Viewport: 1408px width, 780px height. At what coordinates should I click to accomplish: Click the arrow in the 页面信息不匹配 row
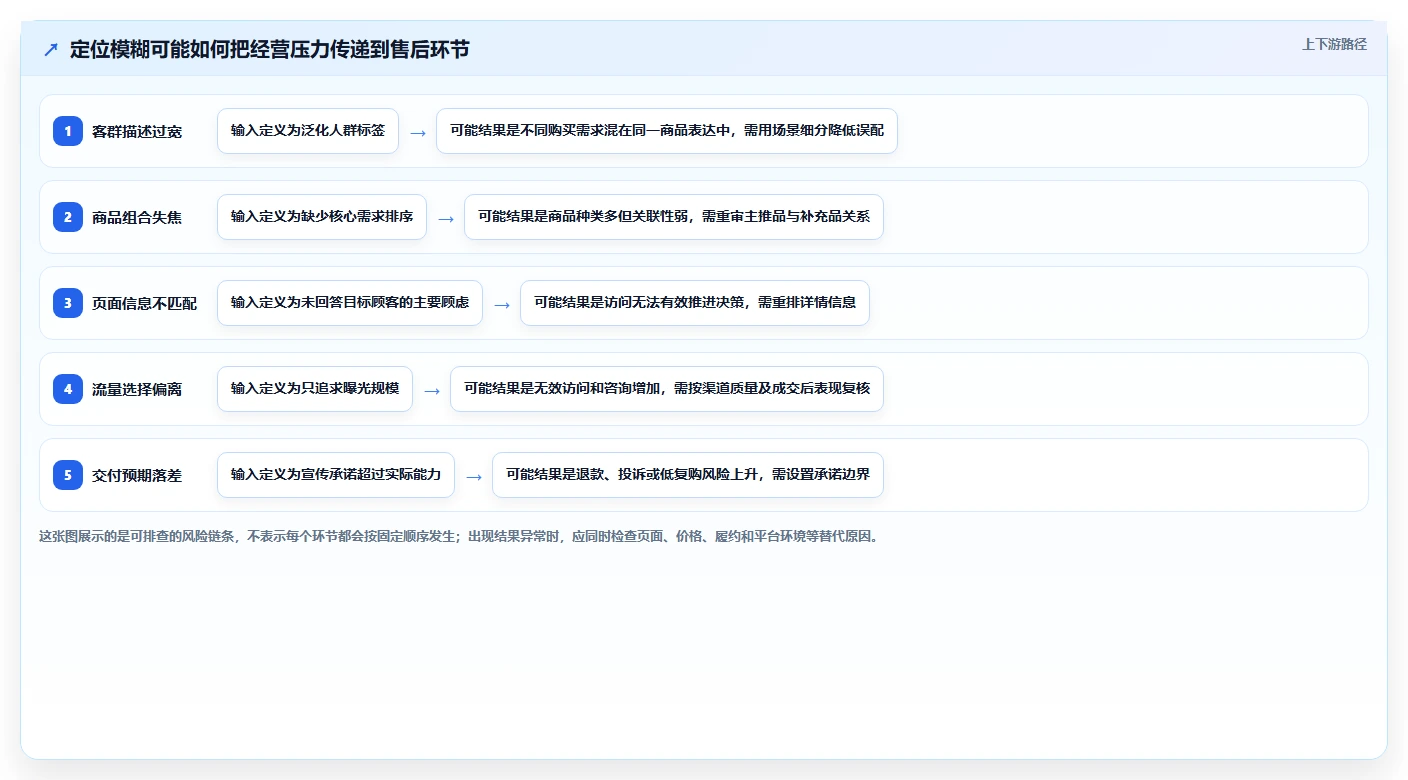(502, 304)
